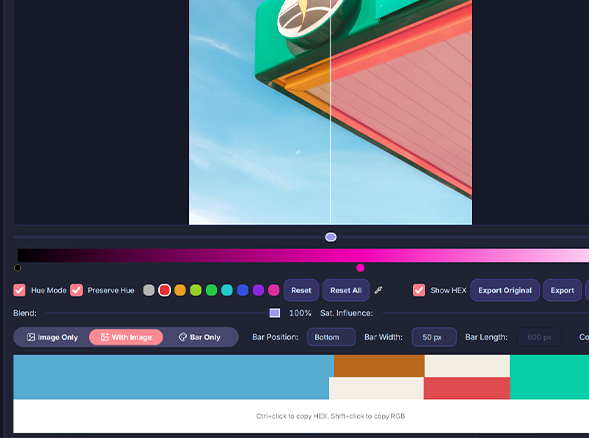589x438 pixels.
Task: Select the red hue swatch
Action: (165, 290)
